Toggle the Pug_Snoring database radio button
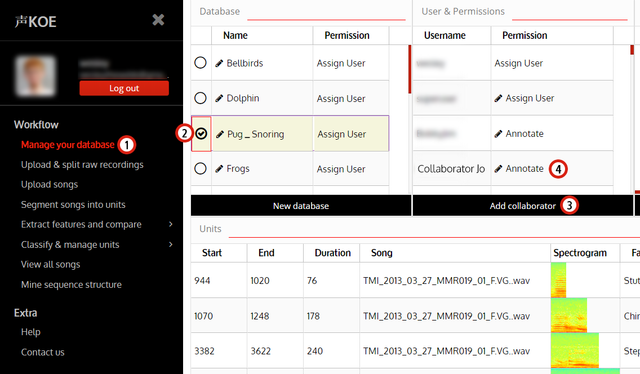The image size is (640, 374). tap(201, 134)
